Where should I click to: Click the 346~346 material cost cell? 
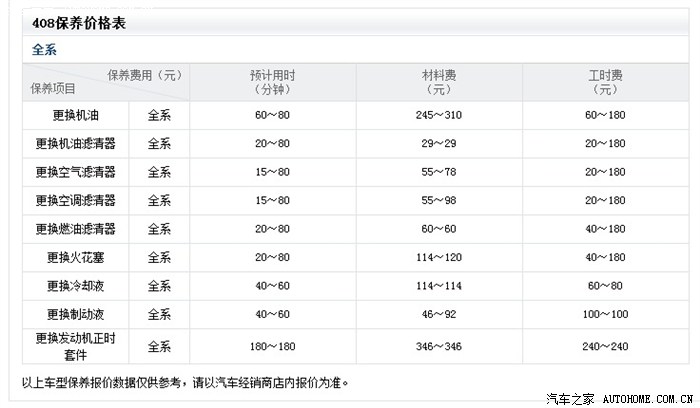click(x=439, y=346)
